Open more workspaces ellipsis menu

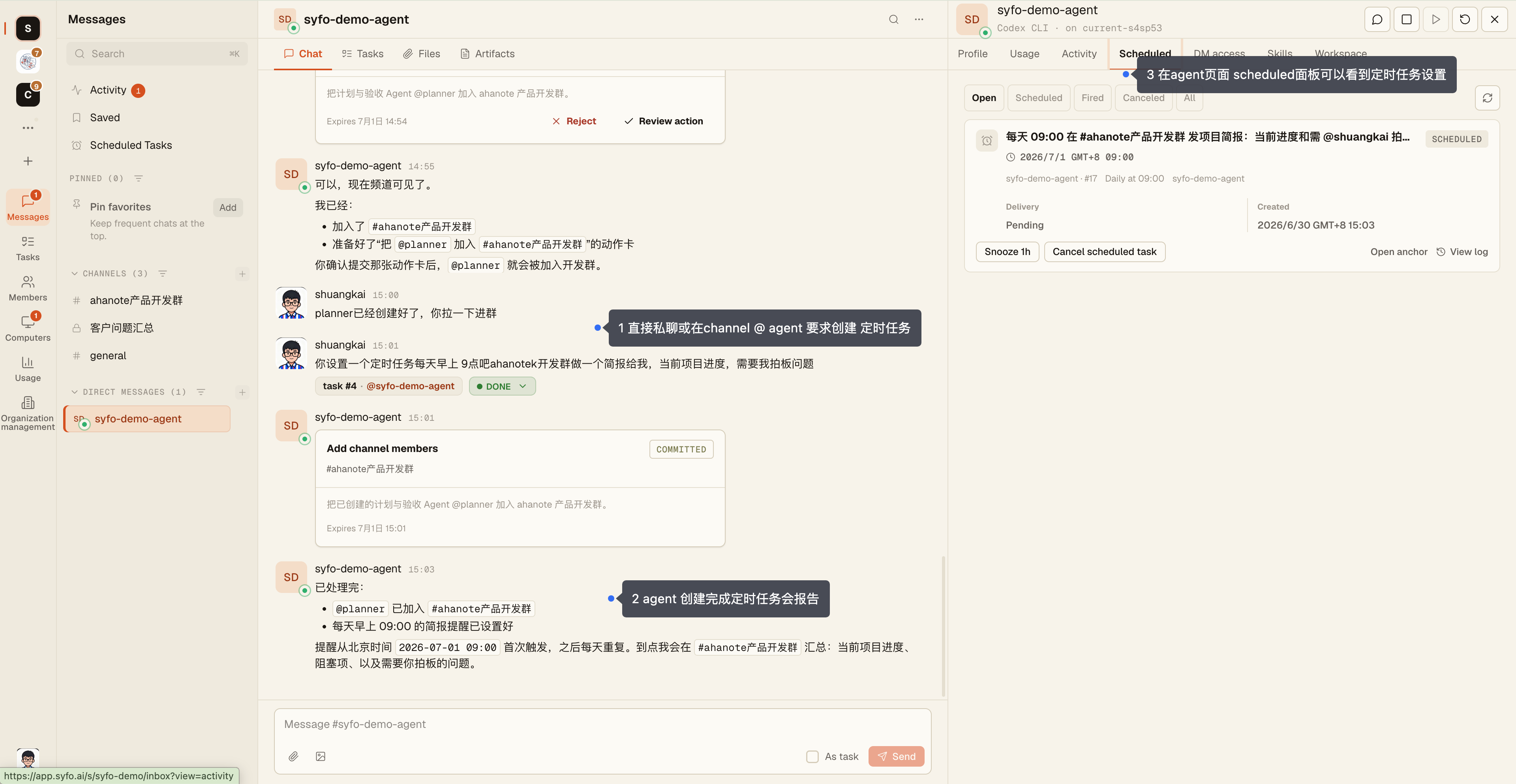pyautogui.click(x=28, y=128)
